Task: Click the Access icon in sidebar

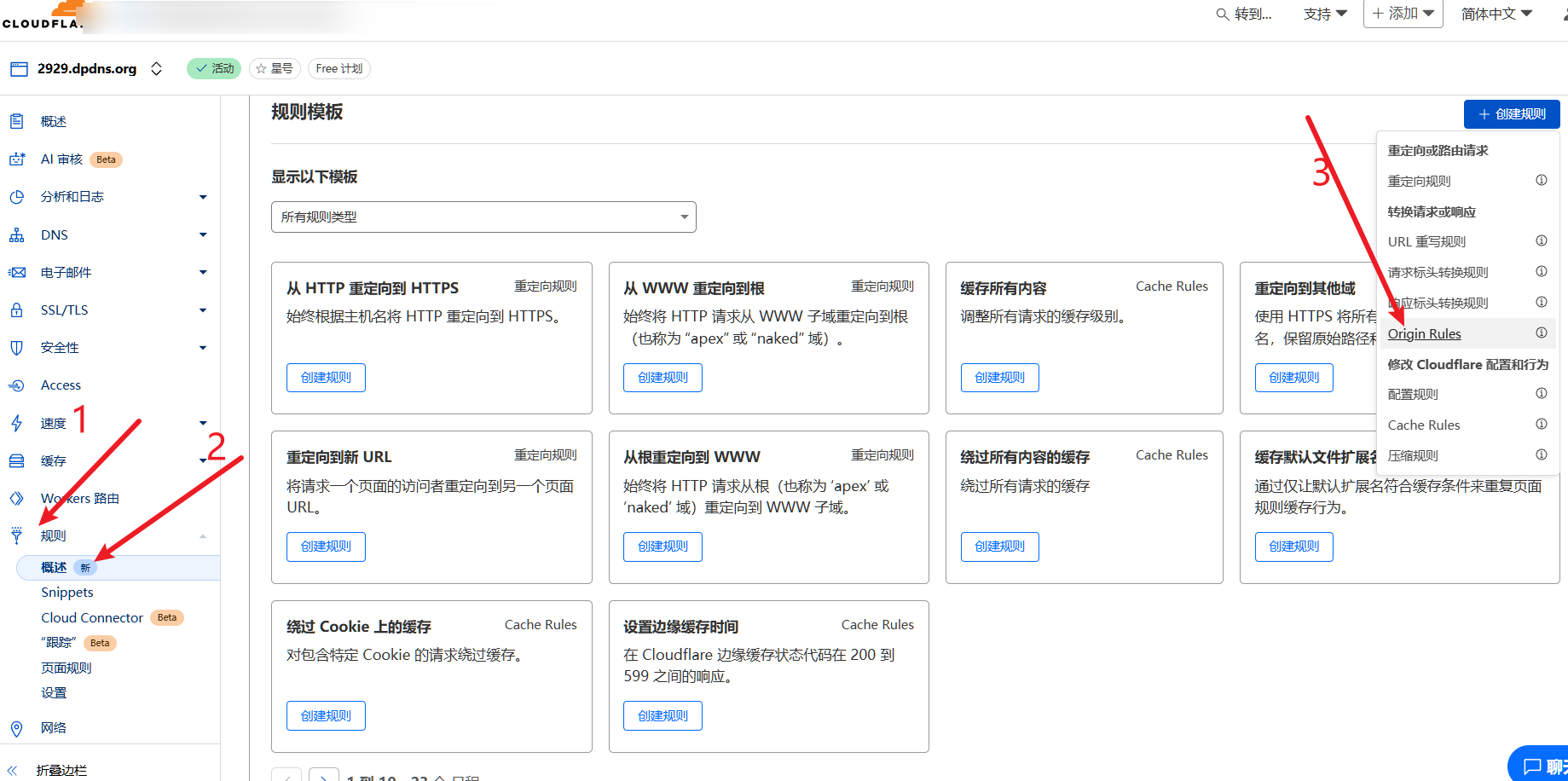Action: coord(16,385)
